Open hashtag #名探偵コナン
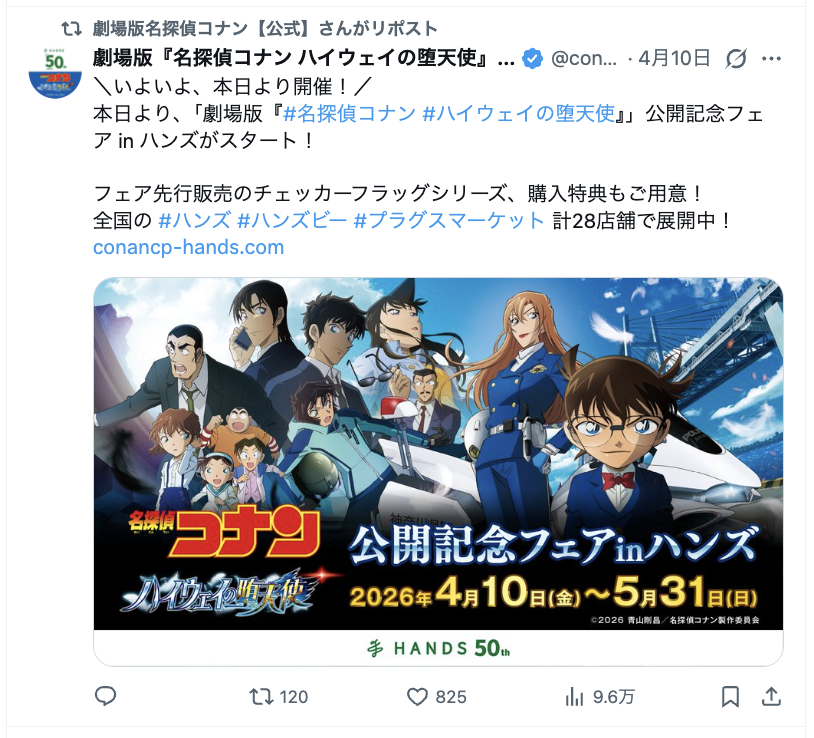Viewport: 814px width, 738px height. click(x=350, y=113)
